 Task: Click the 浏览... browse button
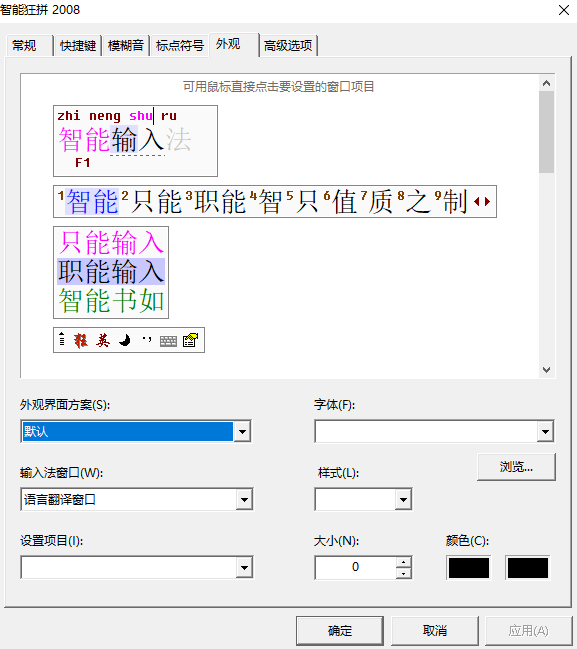[x=516, y=467]
